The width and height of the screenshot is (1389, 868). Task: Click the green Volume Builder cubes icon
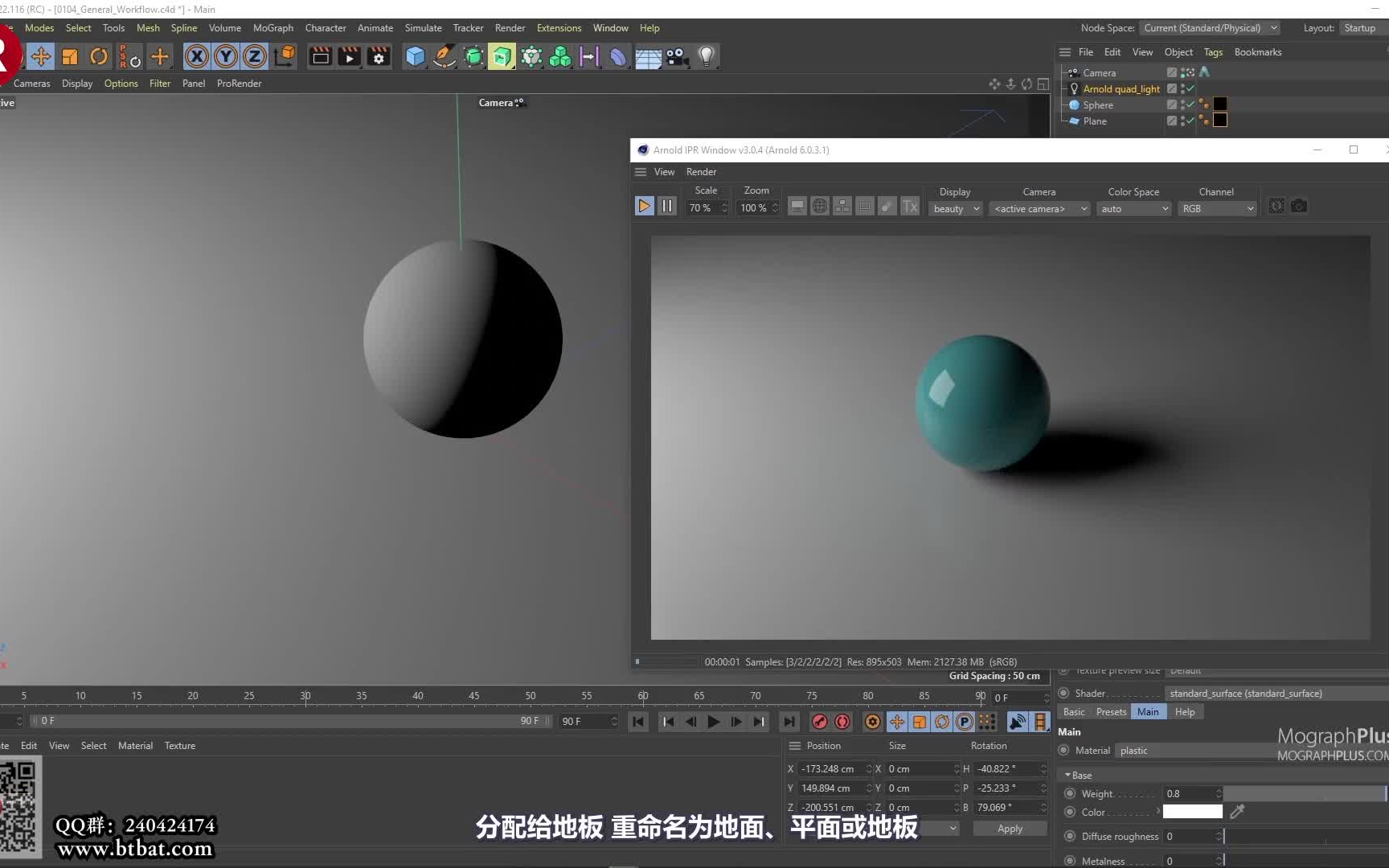(560, 56)
